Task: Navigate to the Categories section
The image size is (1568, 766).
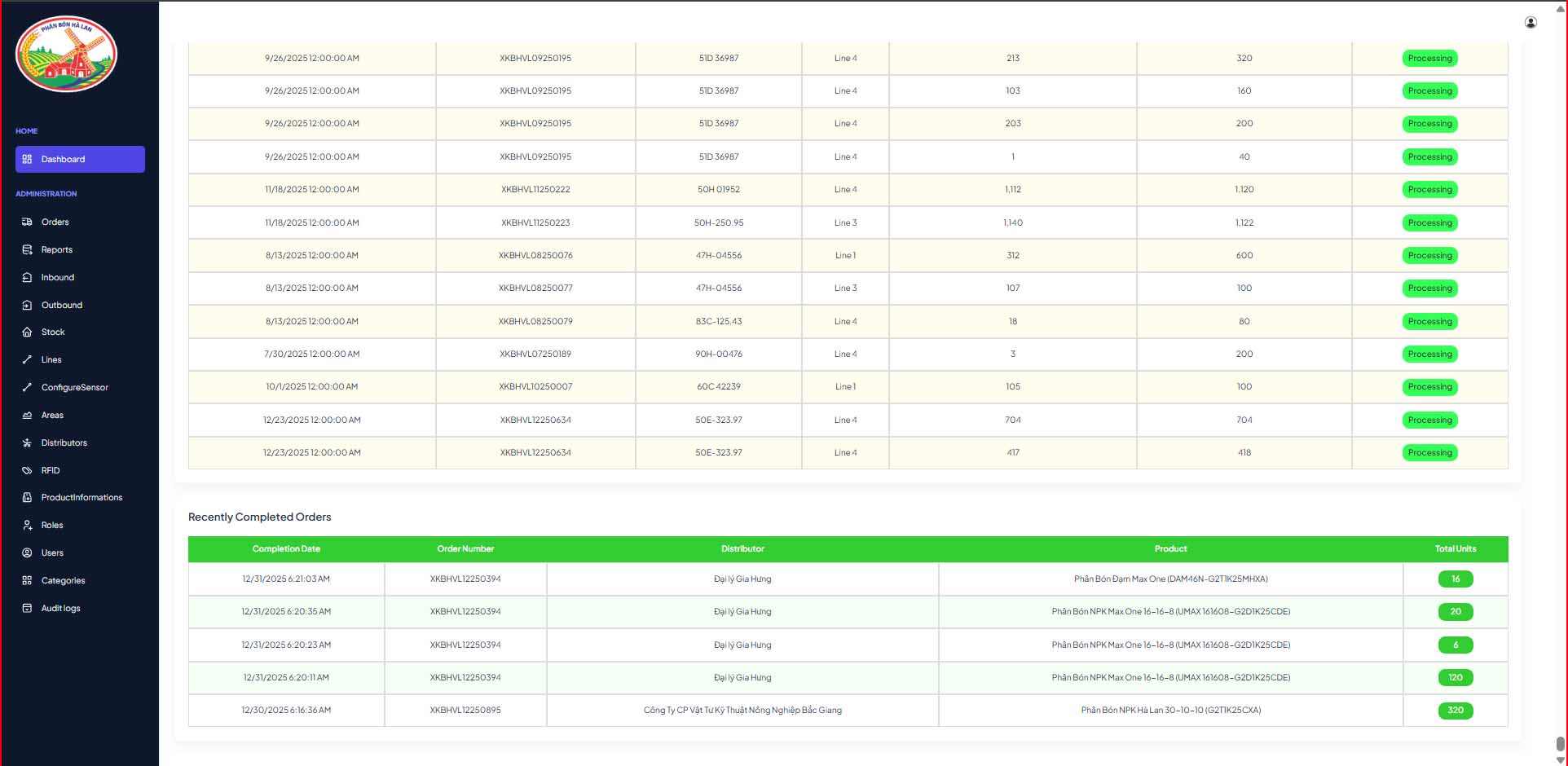Action: (x=63, y=580)
